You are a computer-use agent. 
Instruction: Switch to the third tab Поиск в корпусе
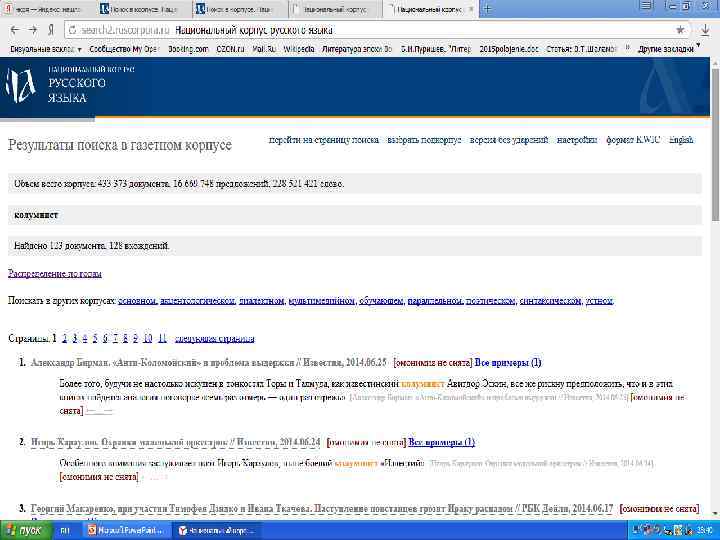pos(240,9)
